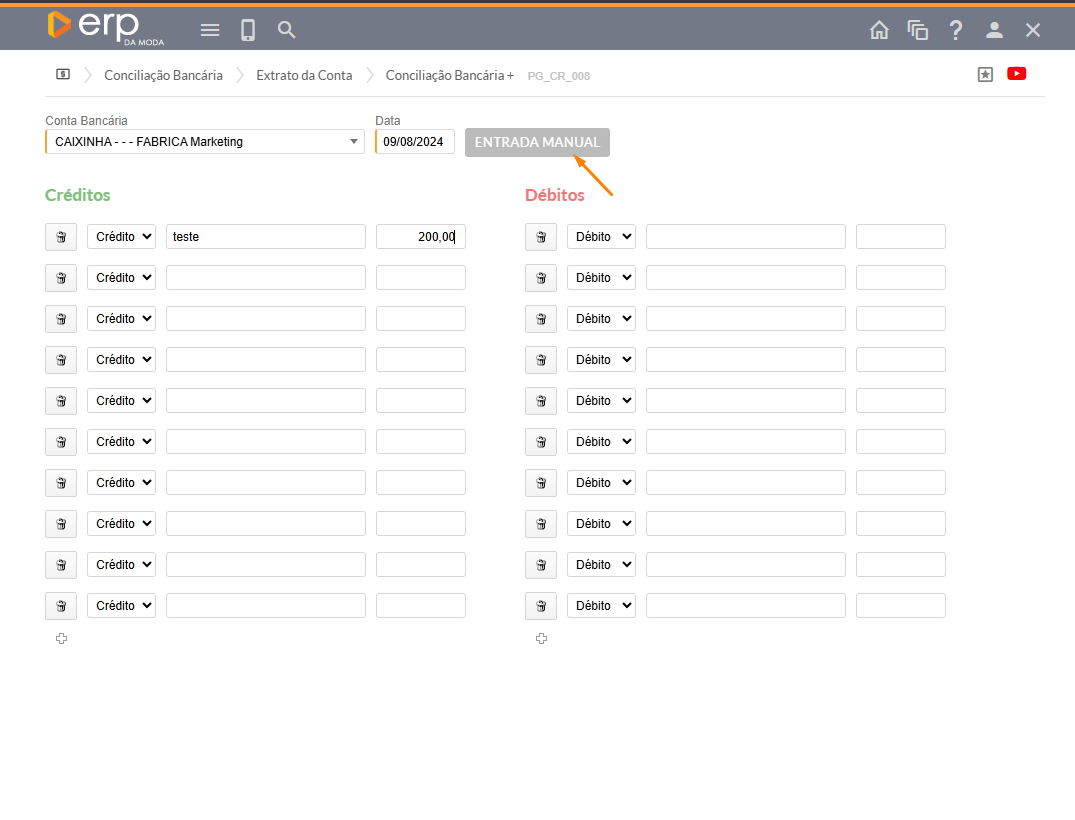The width and height of the screenshot is (1075, 820).
Task: Open the hamburger main menu
Action: pos(210,30)
